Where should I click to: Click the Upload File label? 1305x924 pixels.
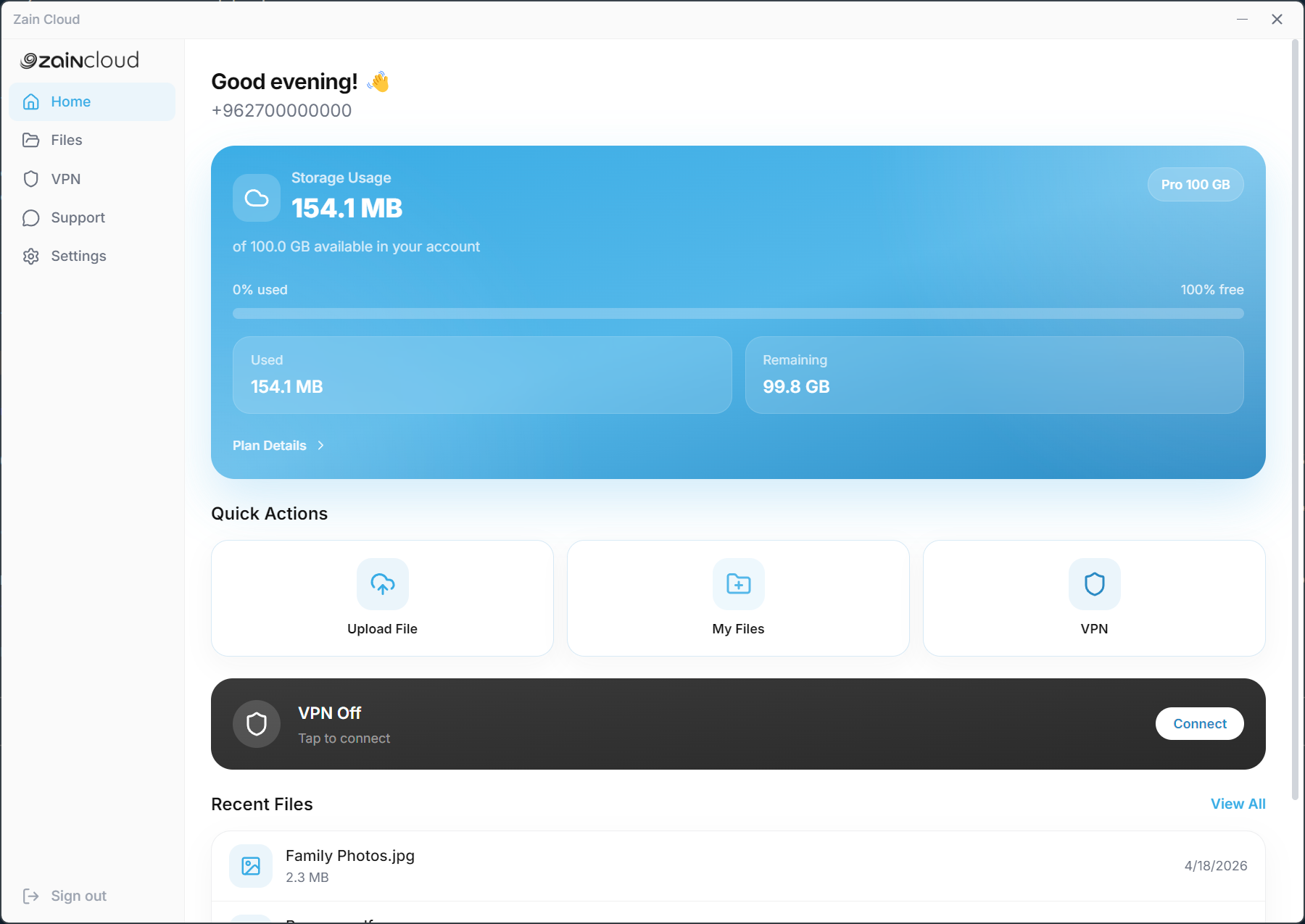pos(382,629)
